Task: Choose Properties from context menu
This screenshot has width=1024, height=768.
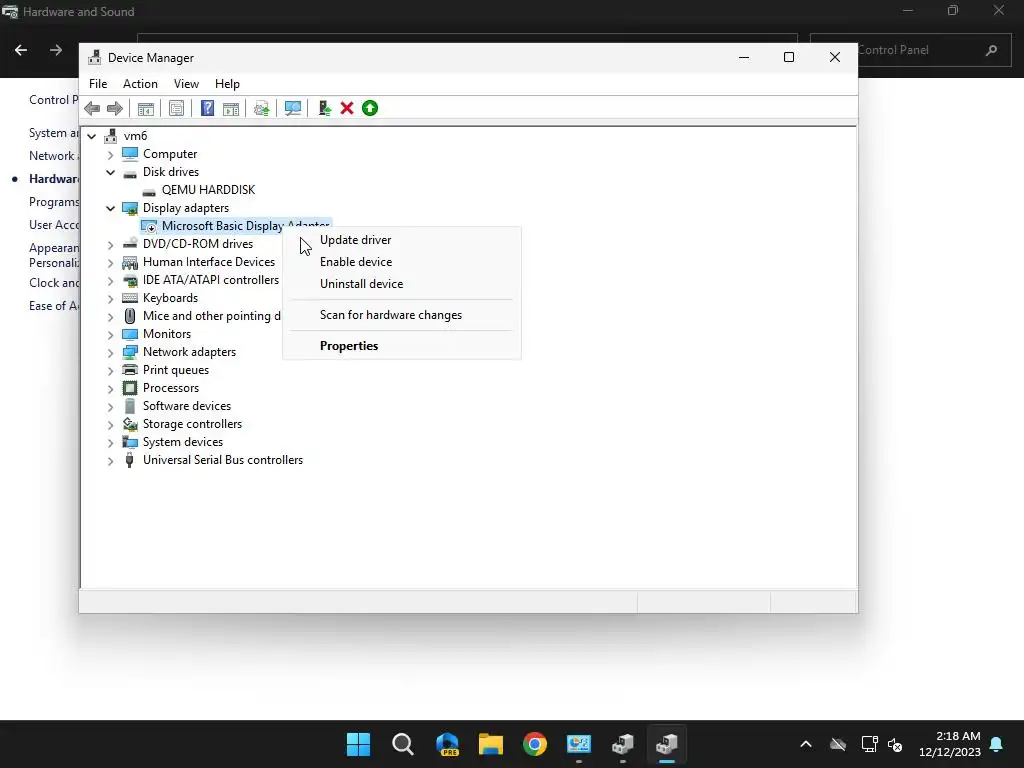Action: pos(402,346)
